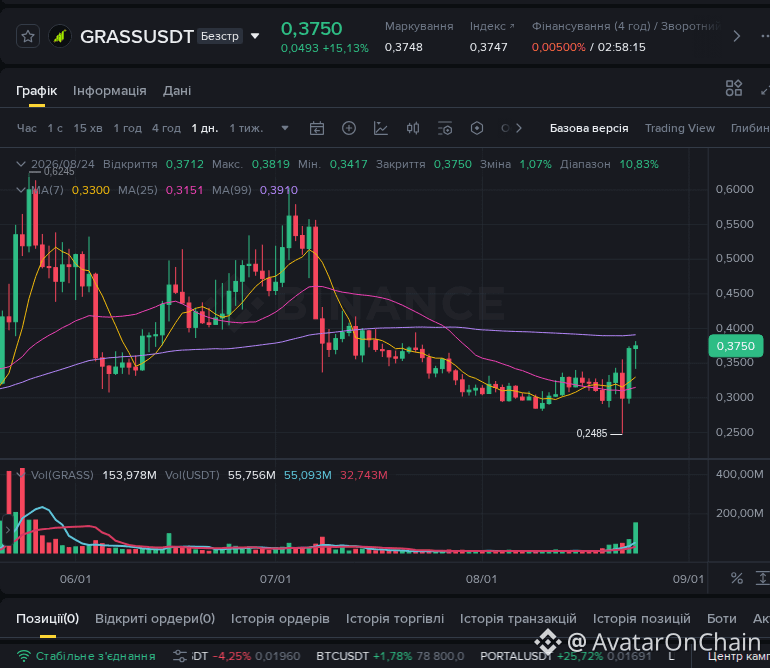The width and height of the screenshot is (770, 668).
Task: Open the Історія ордерів tab
Action: coord(280,618)
